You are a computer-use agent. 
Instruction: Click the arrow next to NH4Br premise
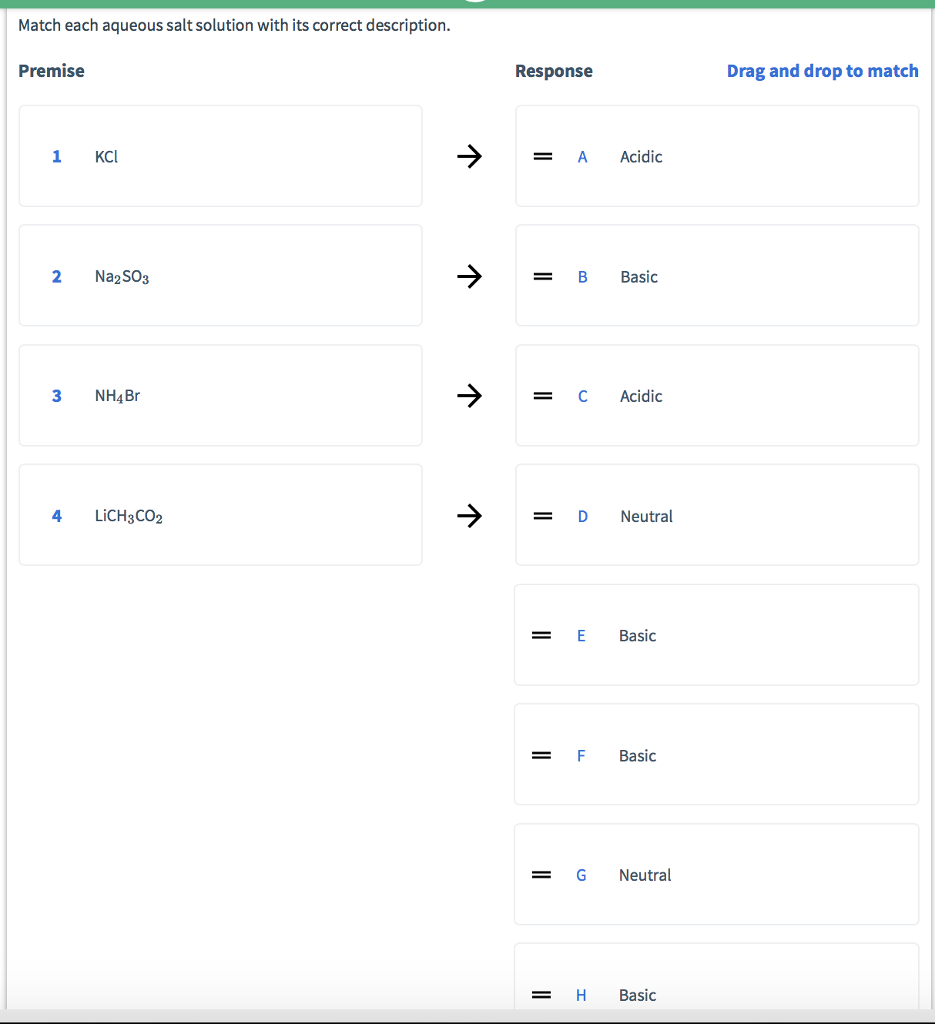pos(468,396)
